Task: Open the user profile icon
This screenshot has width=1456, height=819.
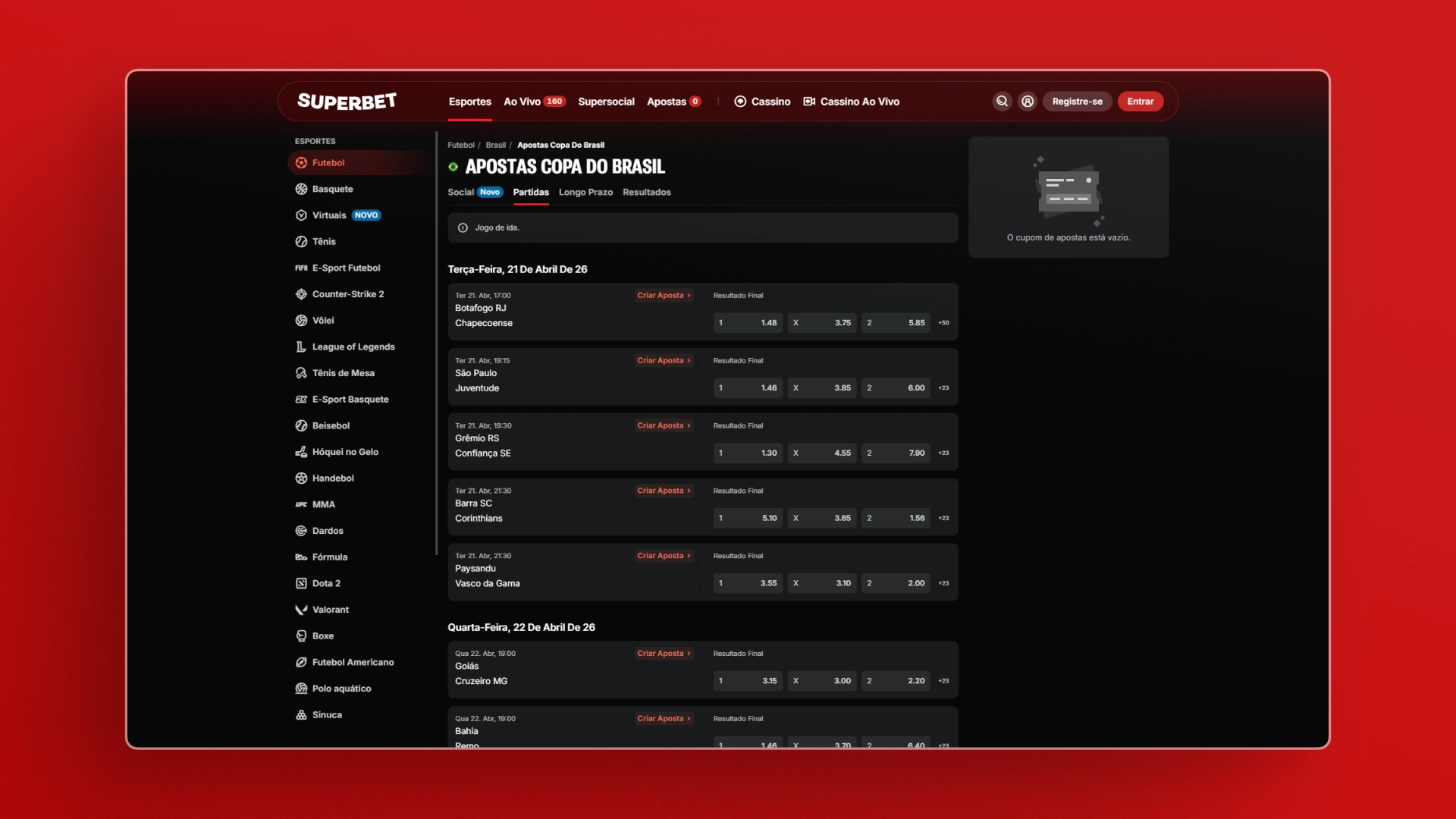Action: (1028, 102)
